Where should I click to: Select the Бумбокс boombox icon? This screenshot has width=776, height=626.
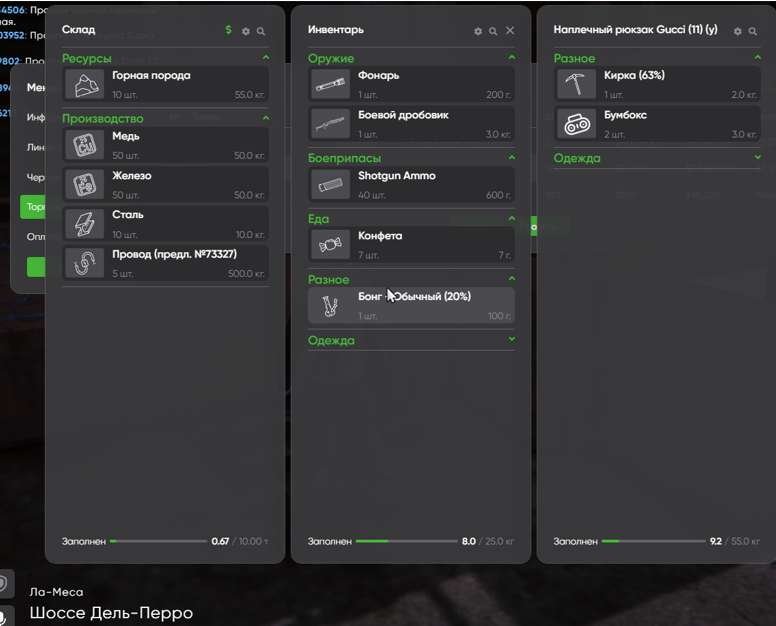577,124
